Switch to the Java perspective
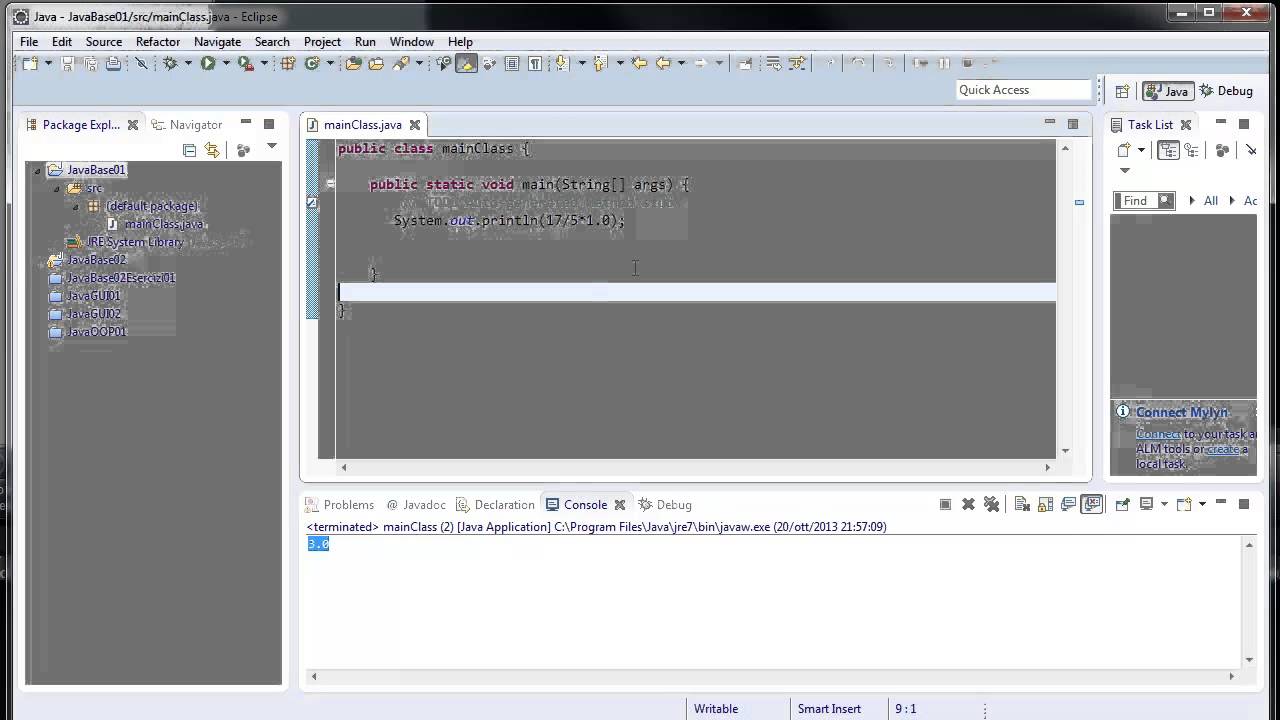 [x=1167, y=91]
